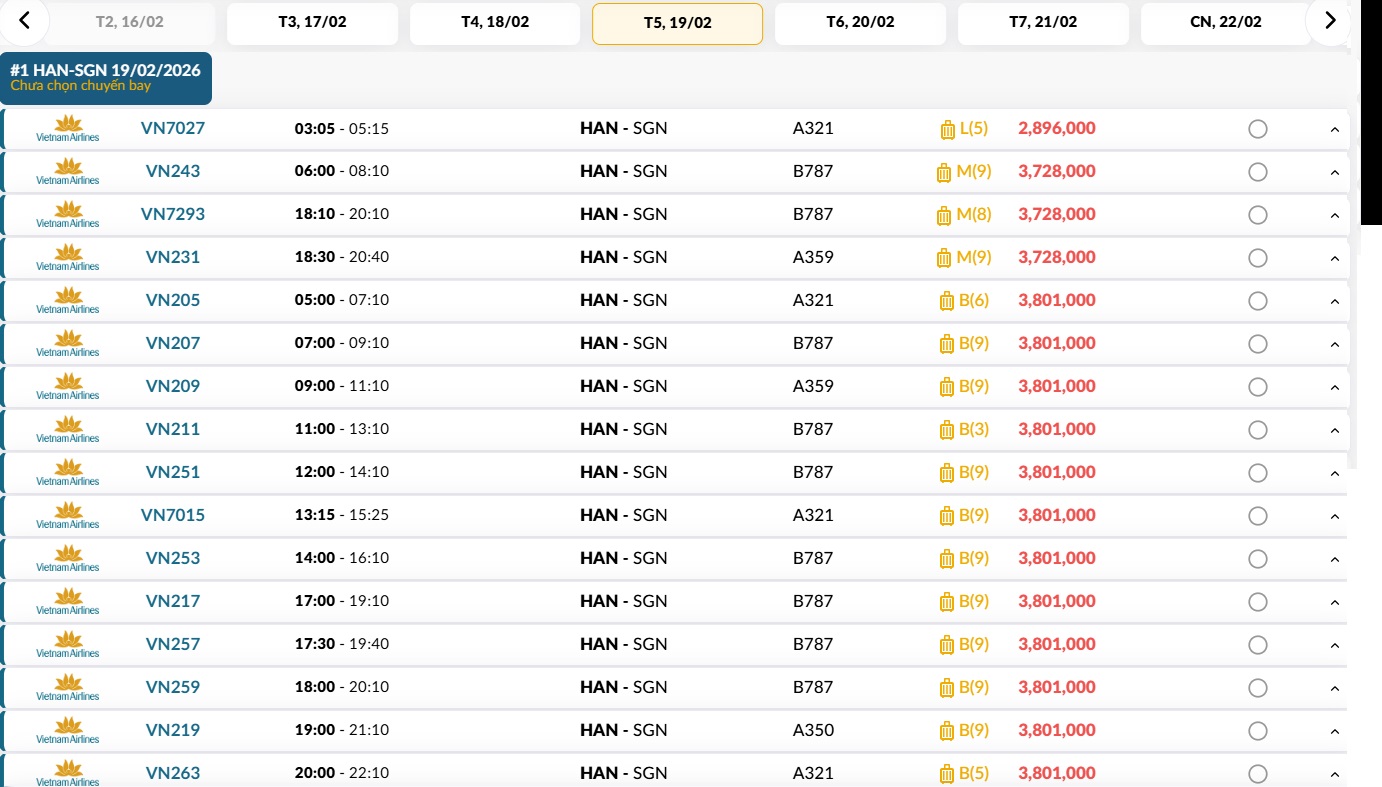Click the baggage icon for flight VN211

[x=947, y=430]
